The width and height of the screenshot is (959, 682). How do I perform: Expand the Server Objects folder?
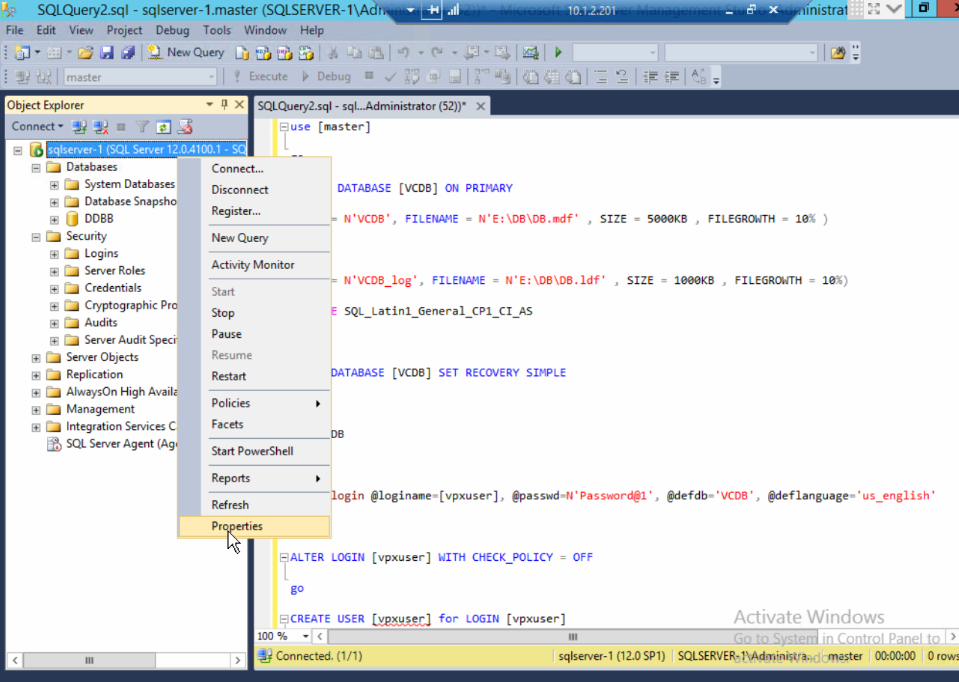click(36, 358)
